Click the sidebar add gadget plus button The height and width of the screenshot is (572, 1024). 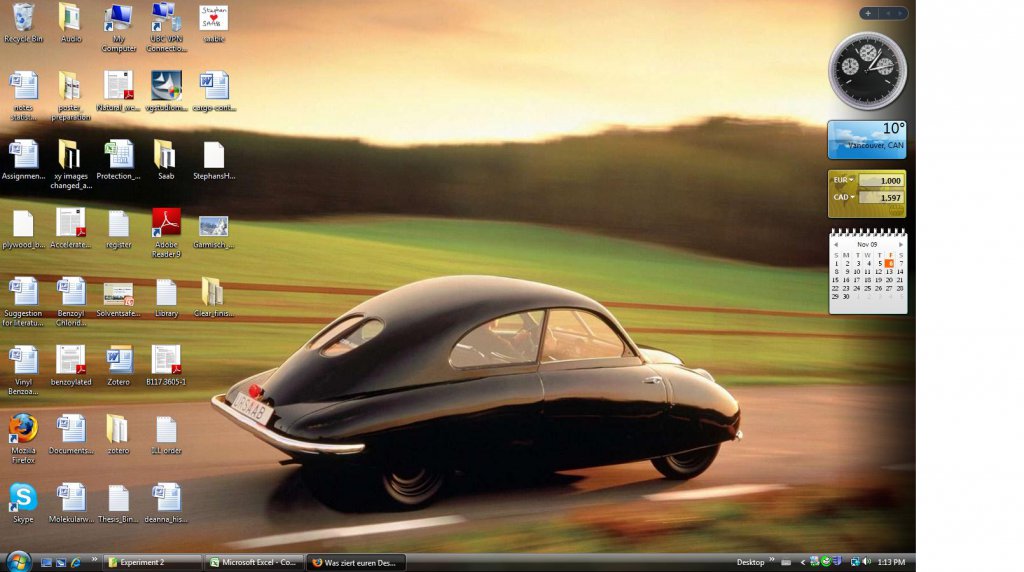[x=868, y=13]
